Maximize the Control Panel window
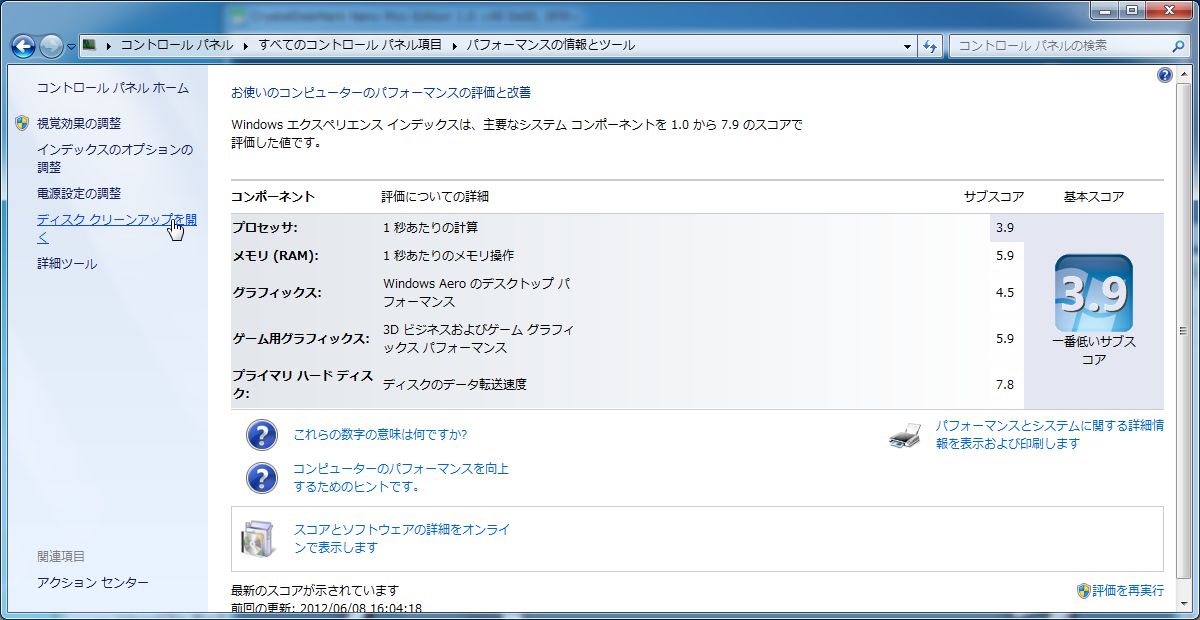The width and height of the screenshot is (1200, 620). click(1133, 10)
